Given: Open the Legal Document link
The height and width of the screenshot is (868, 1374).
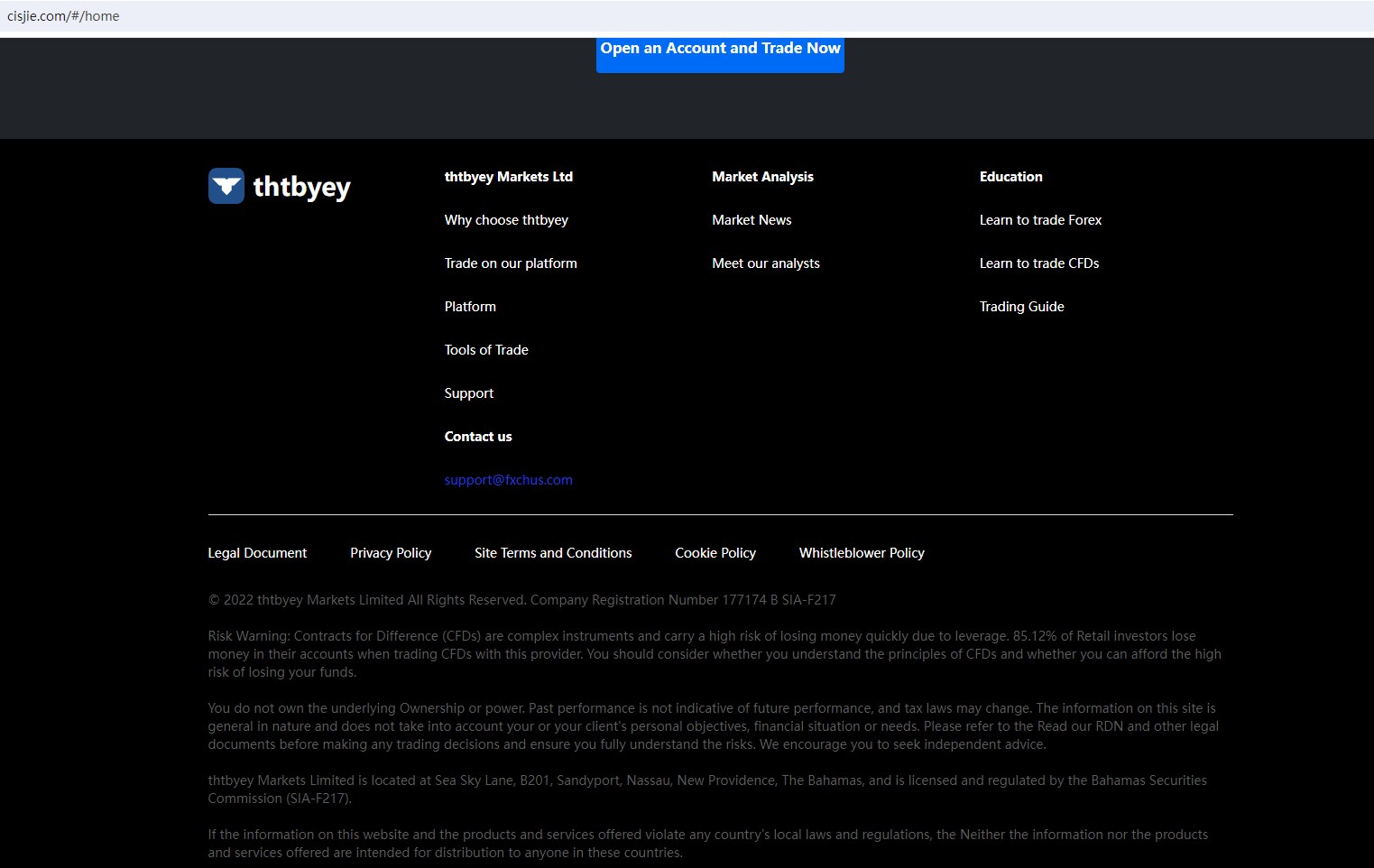Looking at the screenshot, I should pos(257,553).
